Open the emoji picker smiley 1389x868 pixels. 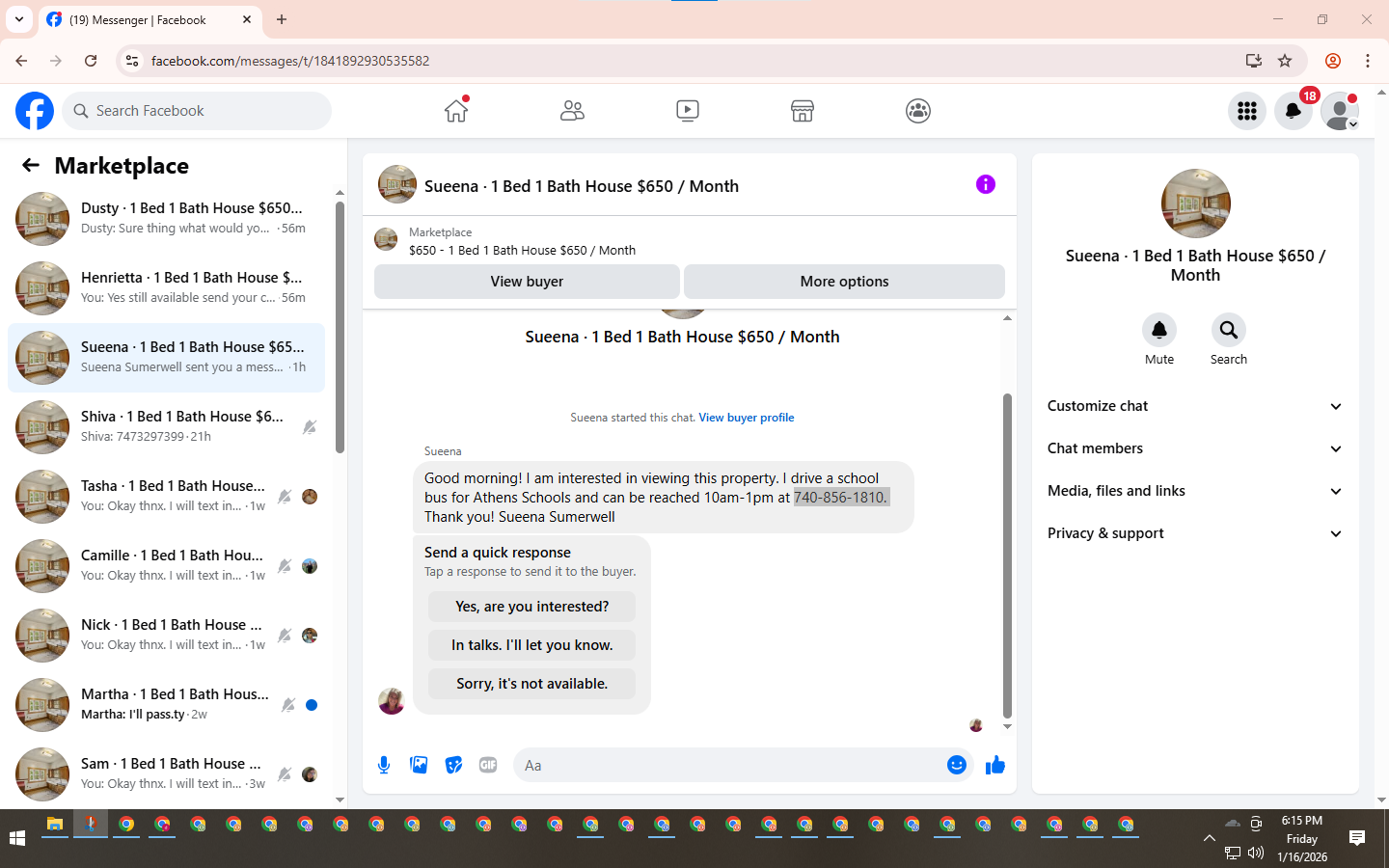pyautogui.click(x=956, y=765)
